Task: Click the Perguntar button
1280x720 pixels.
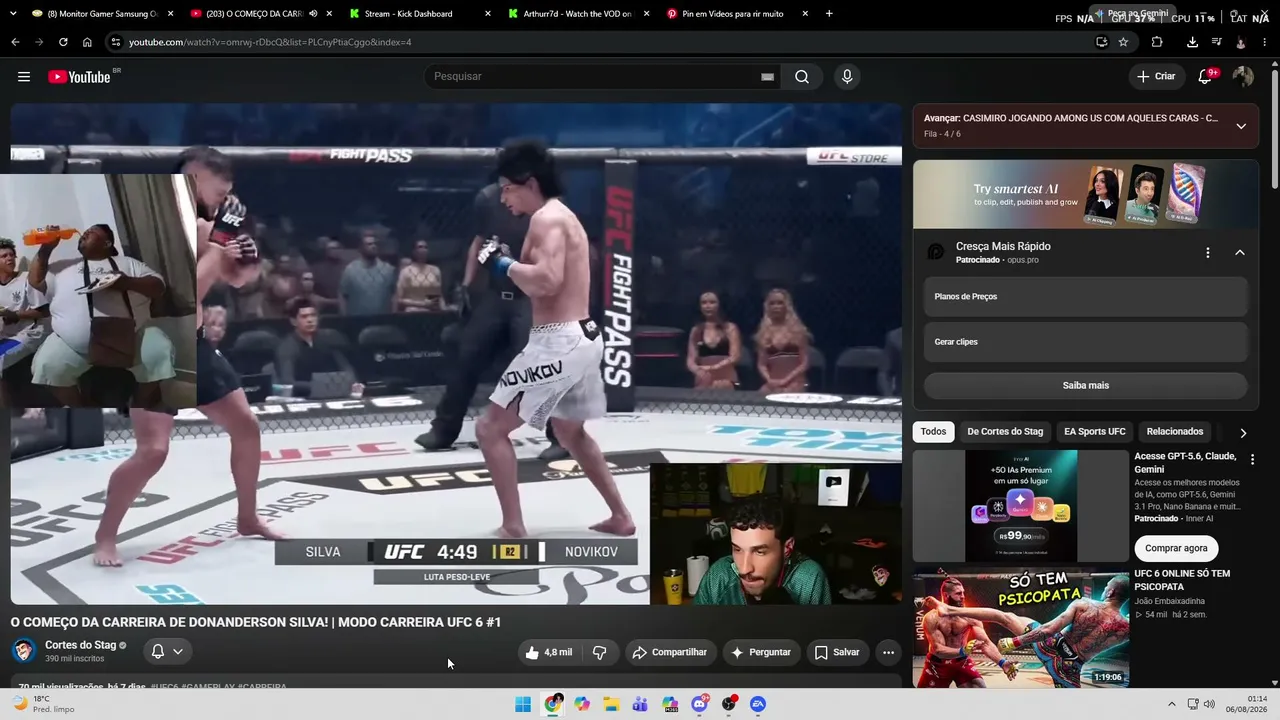Action: (x=762, y=652)
